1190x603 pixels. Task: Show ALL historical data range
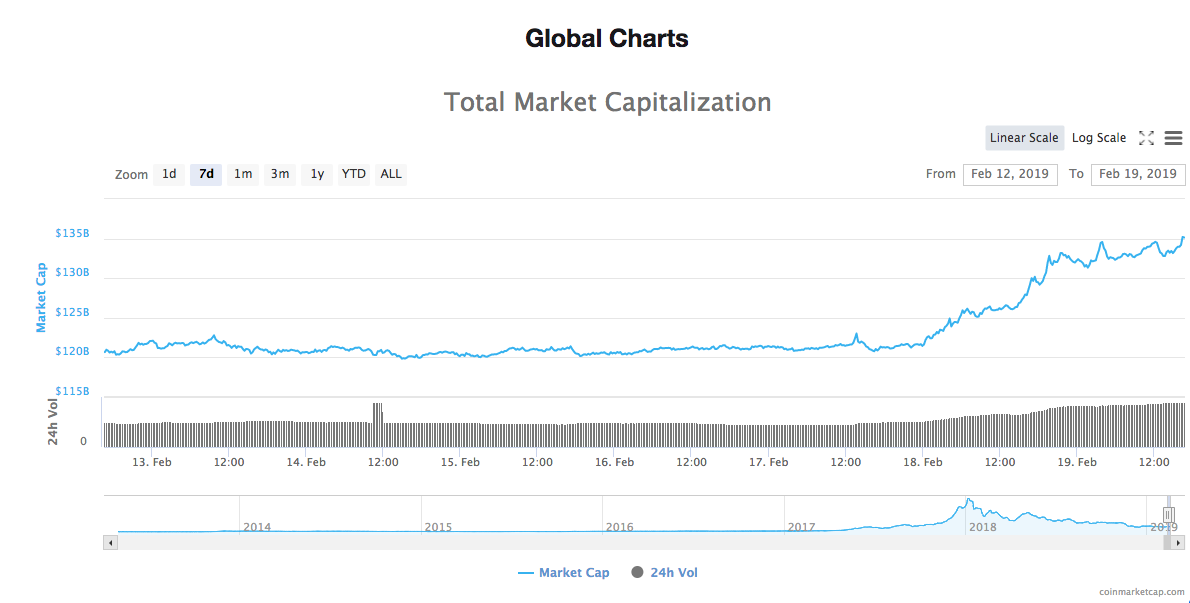pos(390,173)
